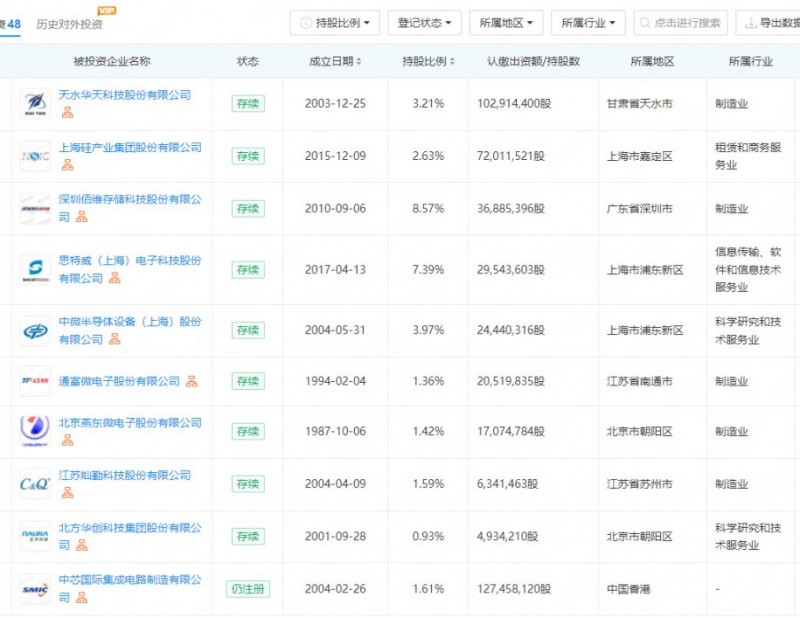Select date cell 2017-04-13
Screen dimensions: 800x618
tap(335, 269)
